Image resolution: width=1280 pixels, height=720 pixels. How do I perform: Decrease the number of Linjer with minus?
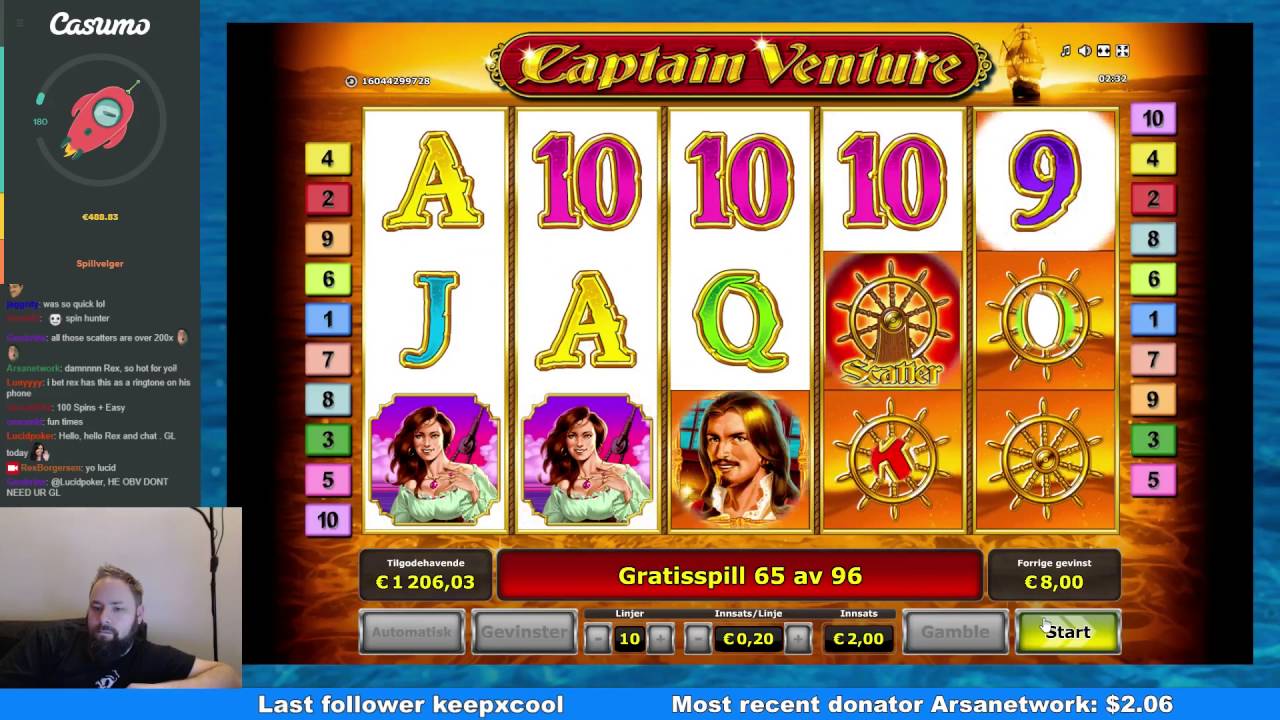597,638
